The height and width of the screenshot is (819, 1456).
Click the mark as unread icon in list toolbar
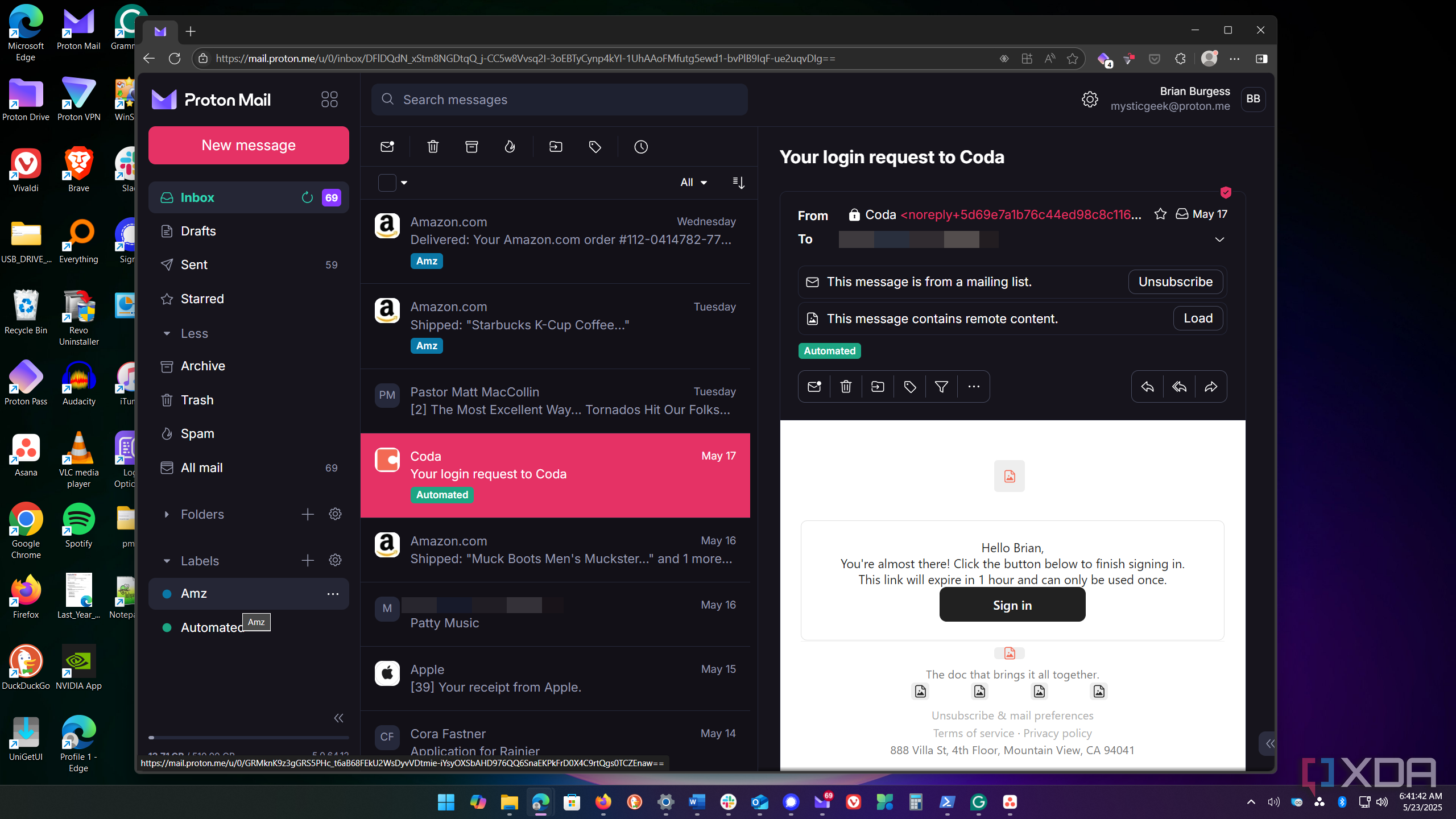click(387, 147)
